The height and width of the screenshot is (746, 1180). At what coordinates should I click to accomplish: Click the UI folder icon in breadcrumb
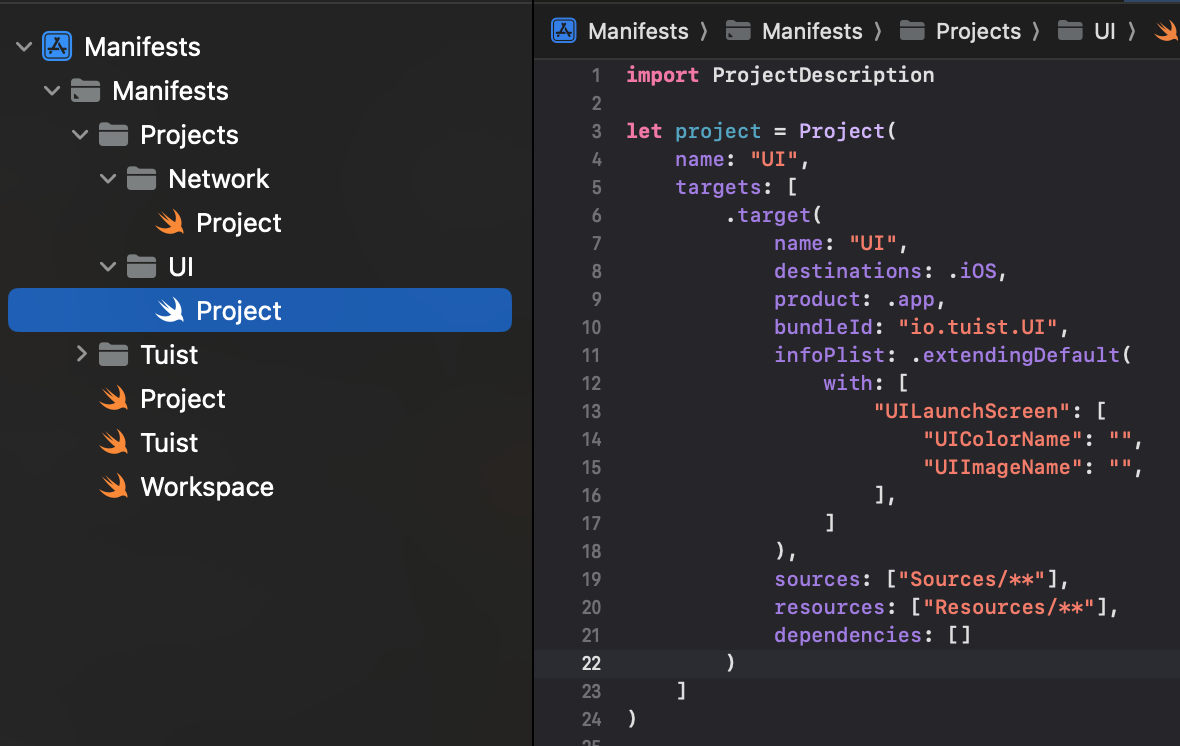tap(1070, 31)
